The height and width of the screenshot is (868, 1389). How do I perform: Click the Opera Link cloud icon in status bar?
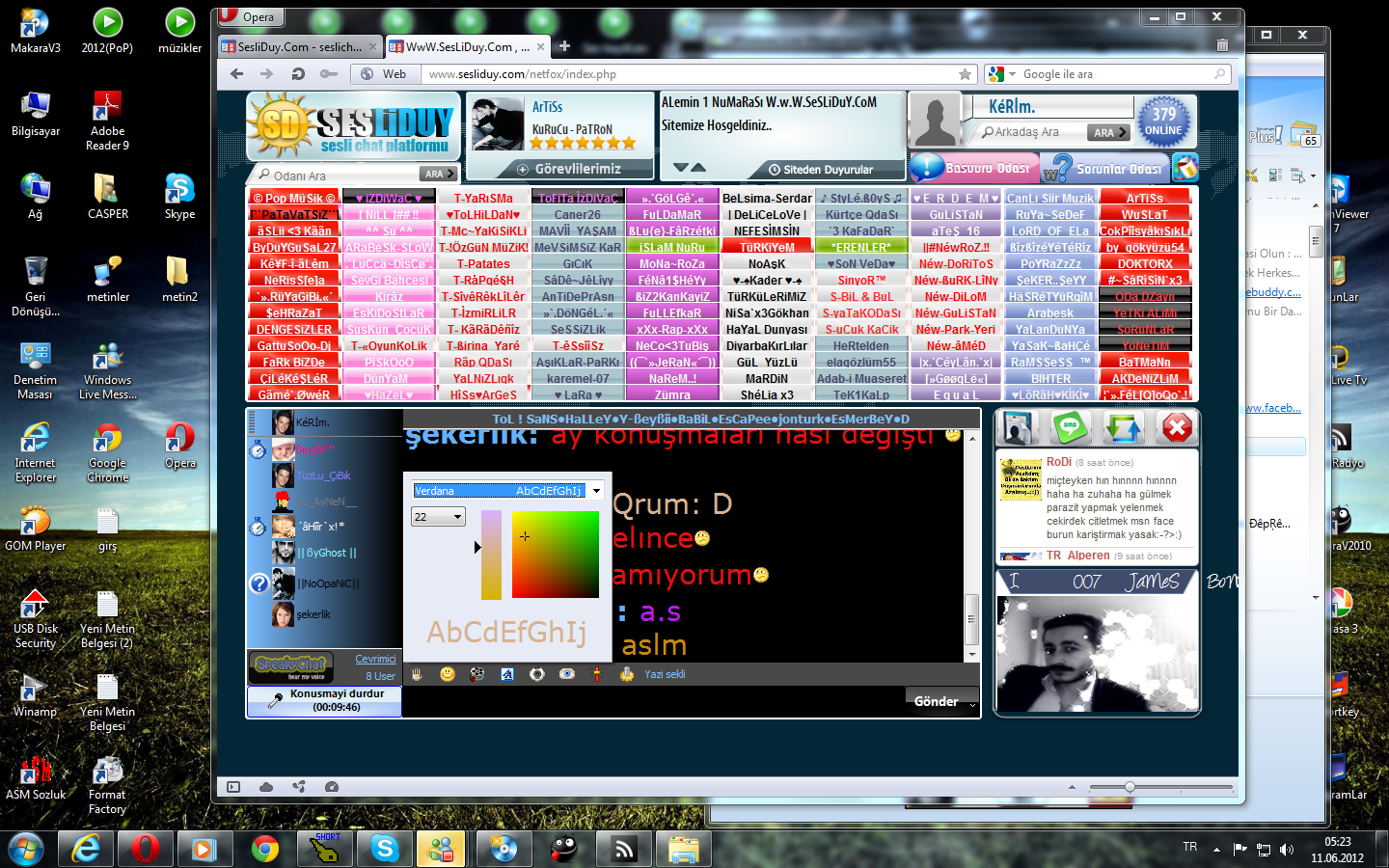point(266,787)
